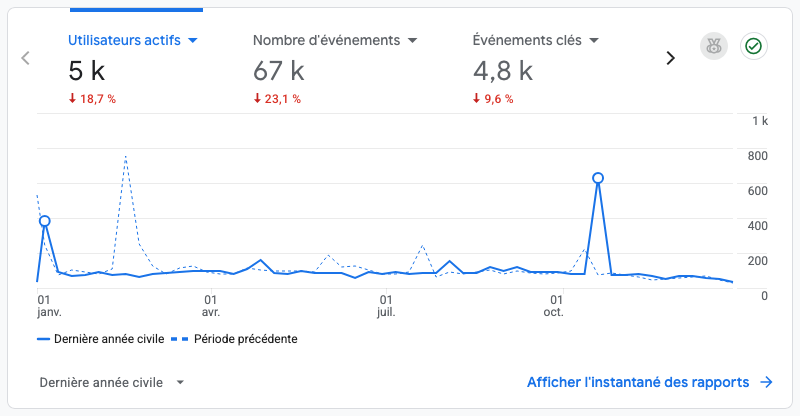Click the next metrics right chevron
Viewport: 800px width, 416px height.
[x=670, y=58]
